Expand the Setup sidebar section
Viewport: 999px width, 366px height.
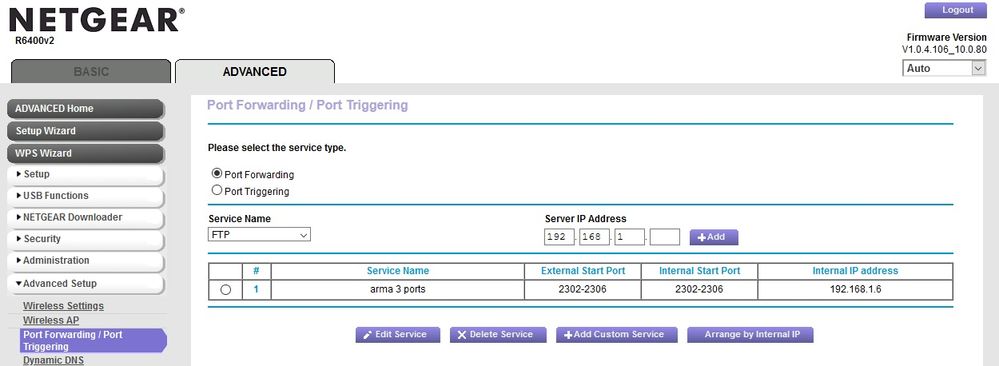[85, 174]
